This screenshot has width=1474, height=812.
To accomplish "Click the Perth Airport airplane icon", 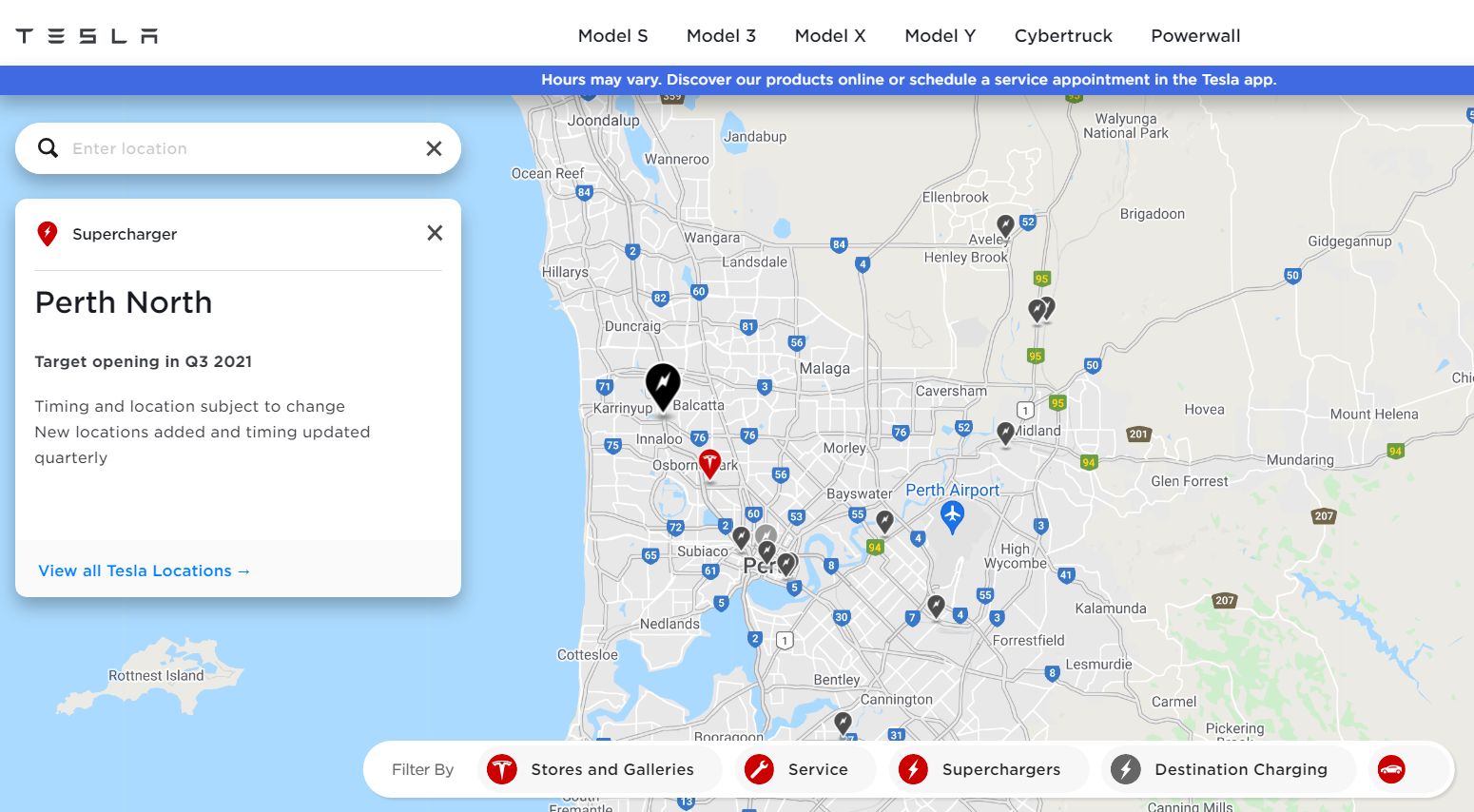I will click(x=952, y=515).
